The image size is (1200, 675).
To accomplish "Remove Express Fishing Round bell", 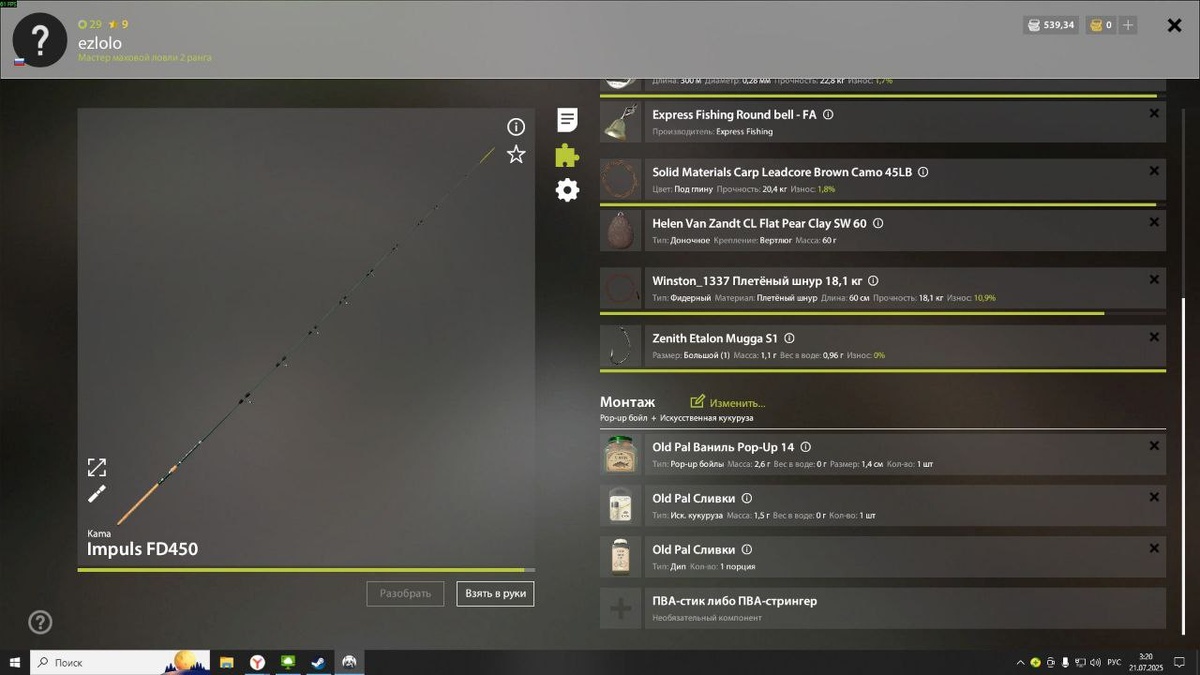I will pyautogui.click(x=1154, y=114).
